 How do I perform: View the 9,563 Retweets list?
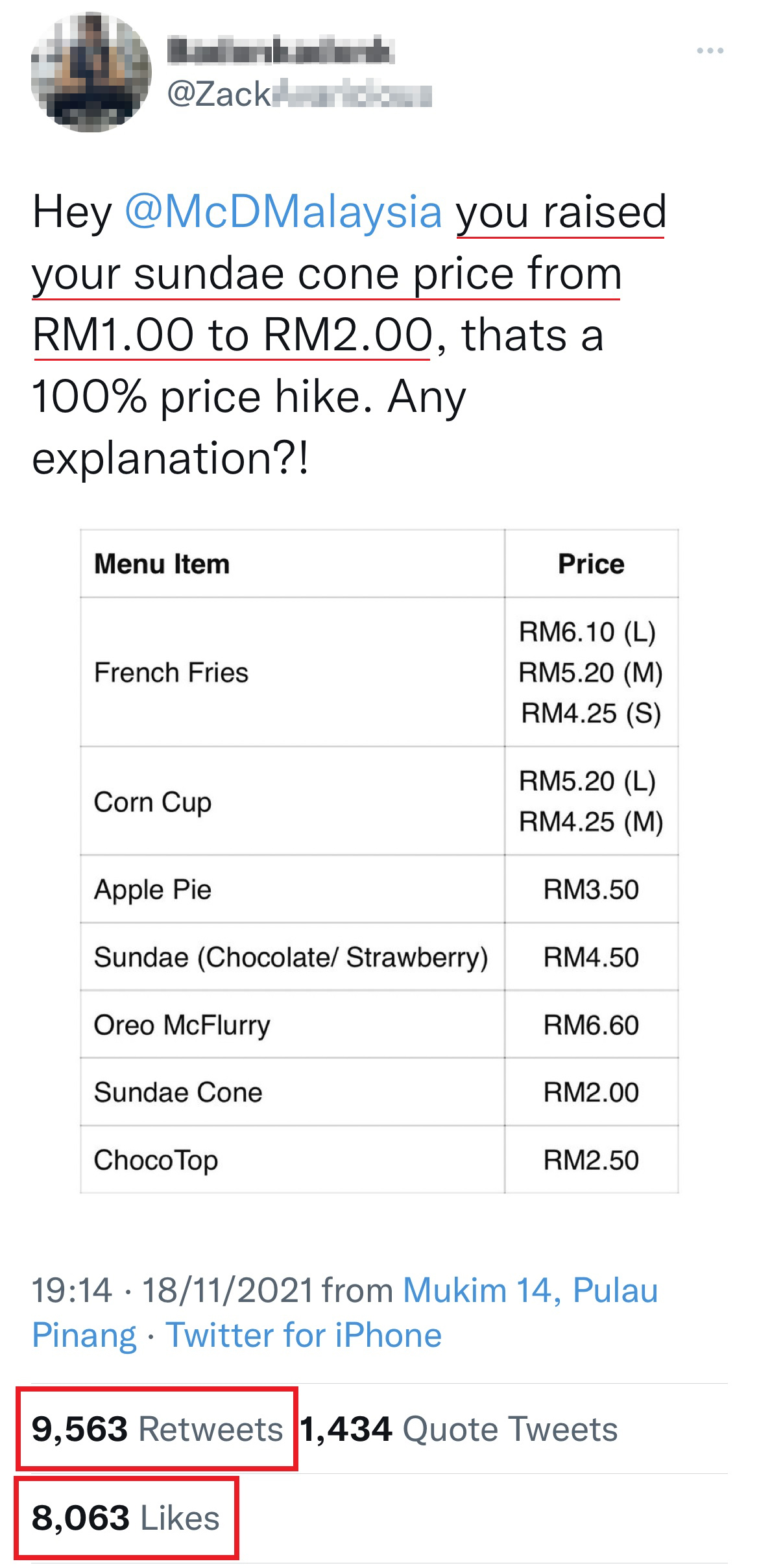click(157, 1429)
